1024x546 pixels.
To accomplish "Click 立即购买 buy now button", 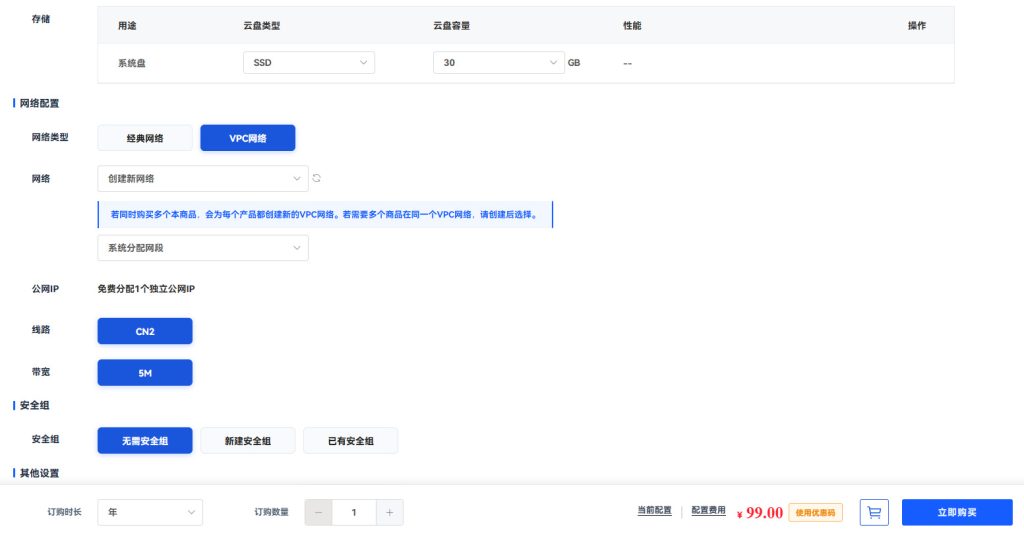I will (957, 512).
